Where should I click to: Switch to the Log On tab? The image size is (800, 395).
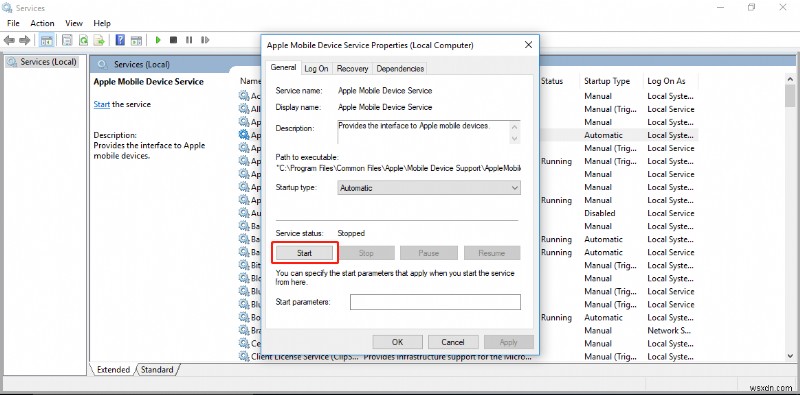[x=316, y=68]
